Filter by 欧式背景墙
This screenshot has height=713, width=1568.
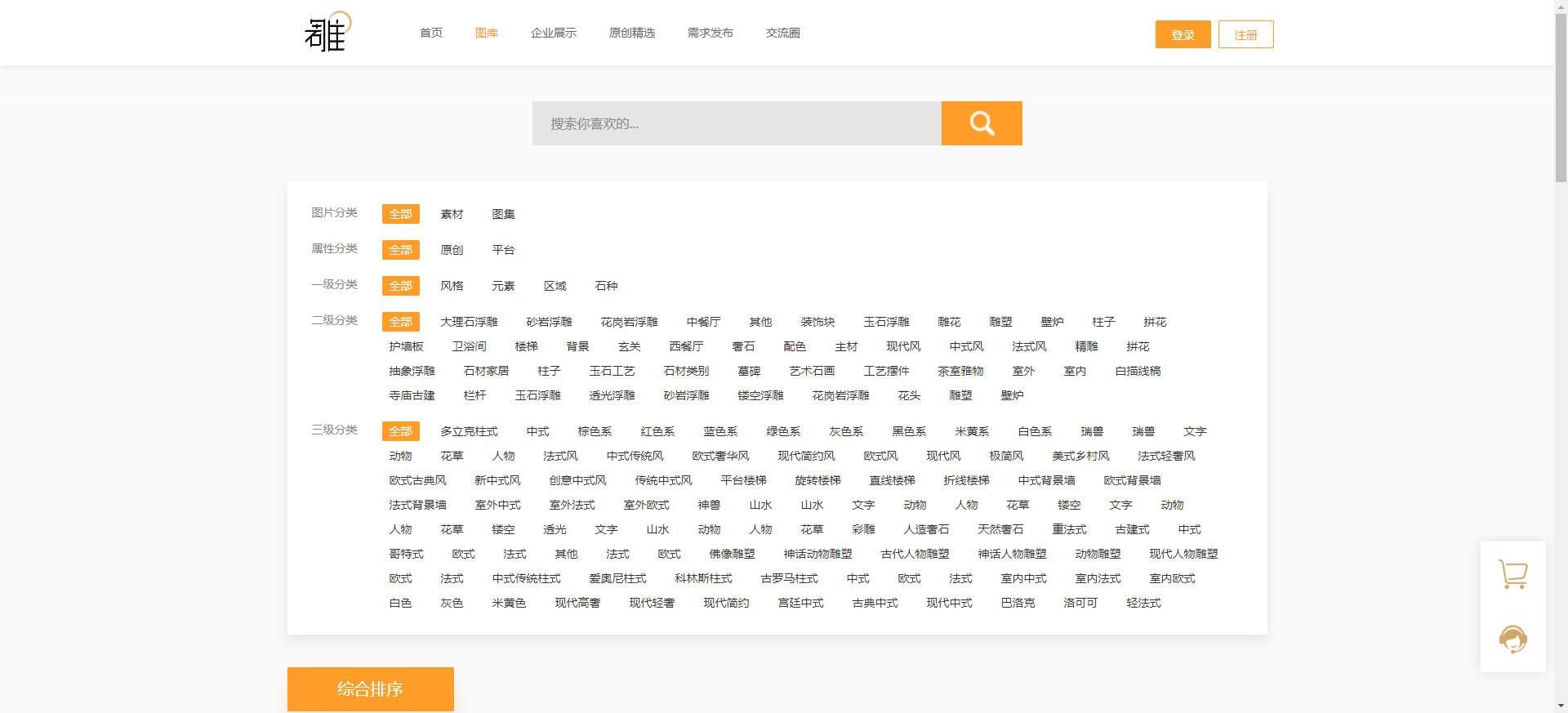click(x=1133, y=480)
